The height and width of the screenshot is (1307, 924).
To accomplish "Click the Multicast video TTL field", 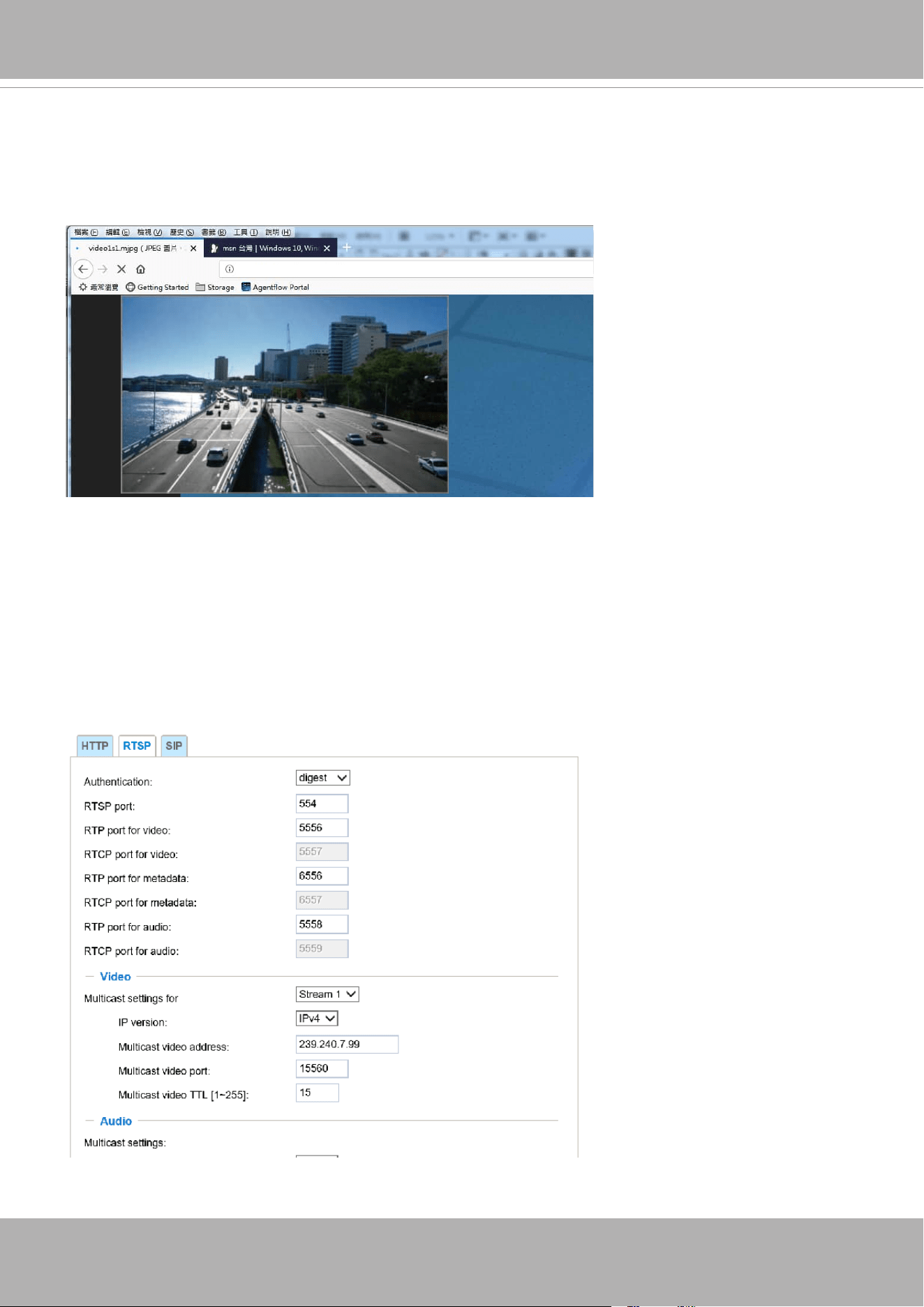I will (x=317, y=1093).
